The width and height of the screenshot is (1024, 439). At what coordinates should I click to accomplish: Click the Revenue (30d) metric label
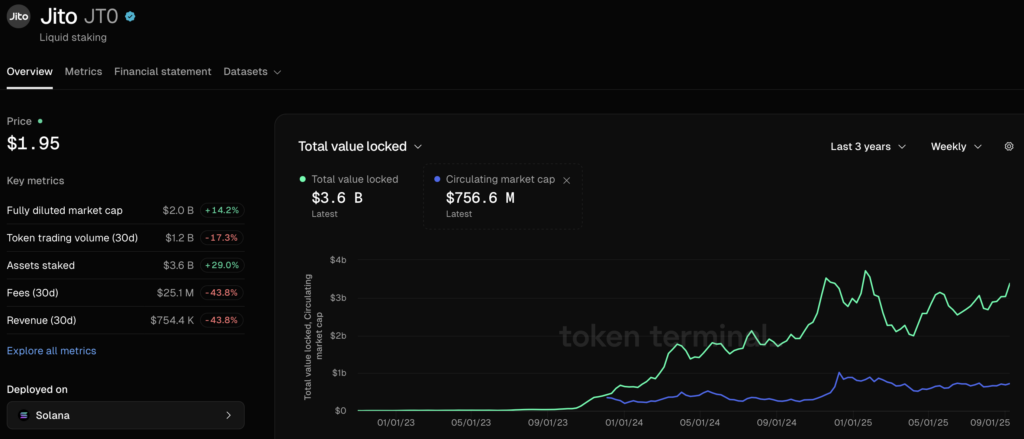[x=41, y=320]
